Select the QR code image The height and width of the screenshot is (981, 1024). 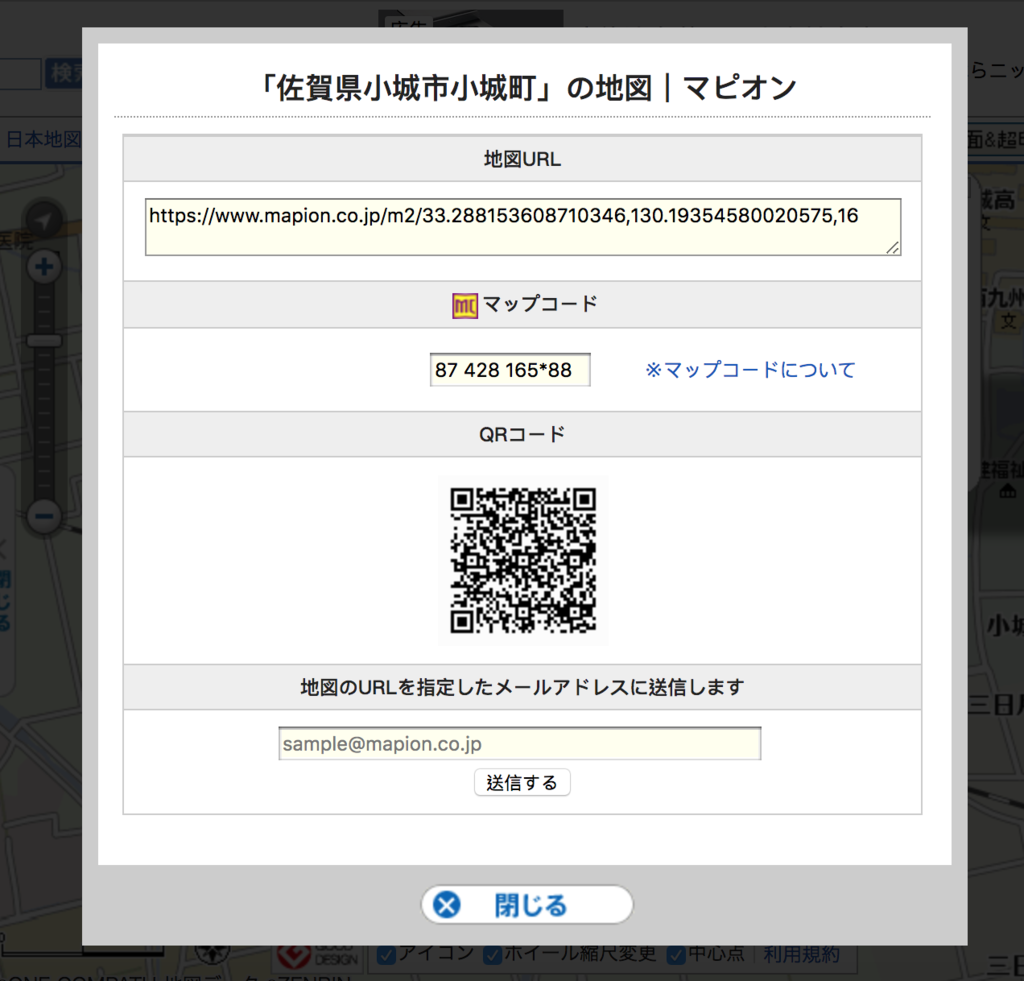522,560
